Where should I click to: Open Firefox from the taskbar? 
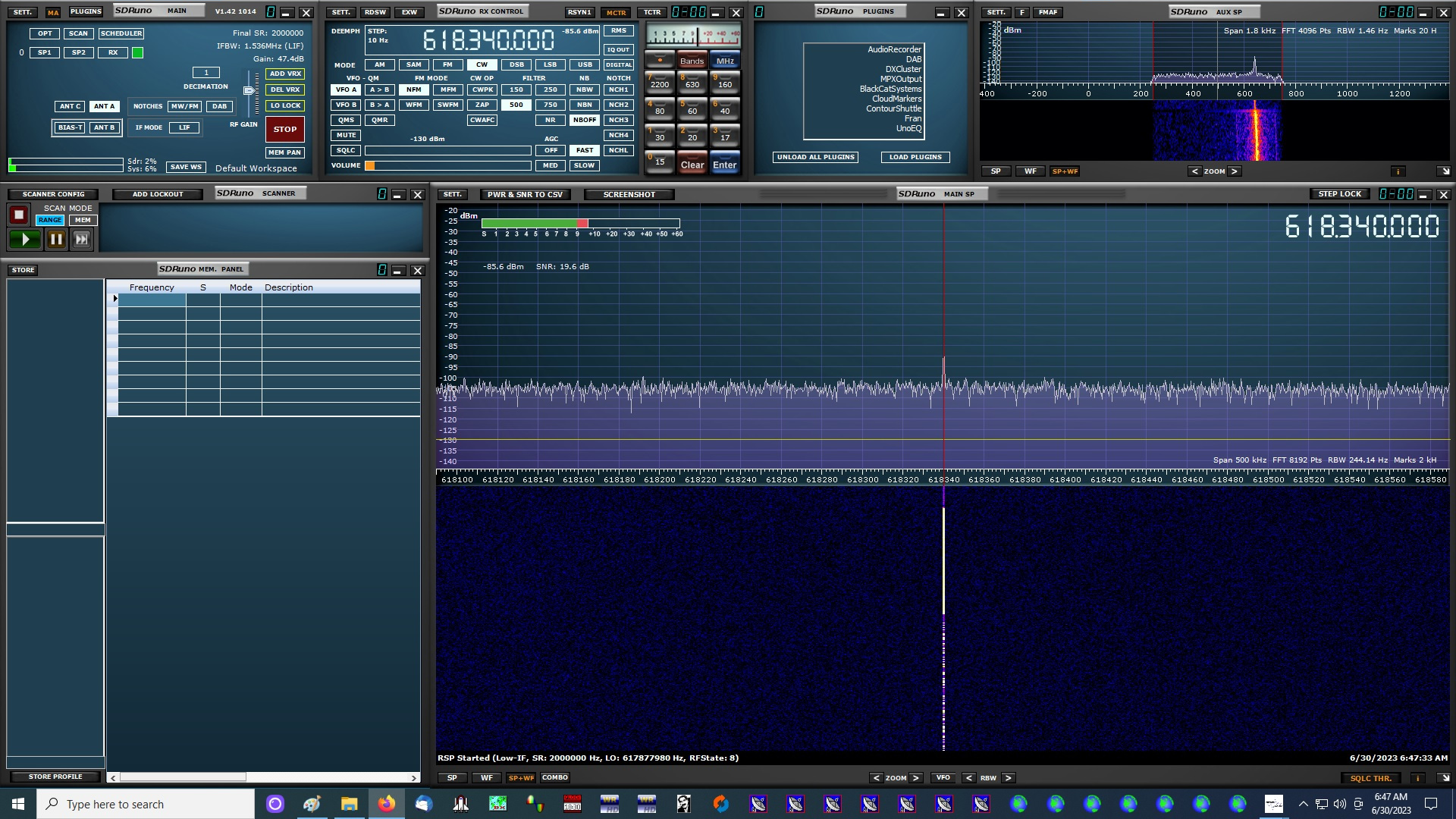click(x=387, y=804)
